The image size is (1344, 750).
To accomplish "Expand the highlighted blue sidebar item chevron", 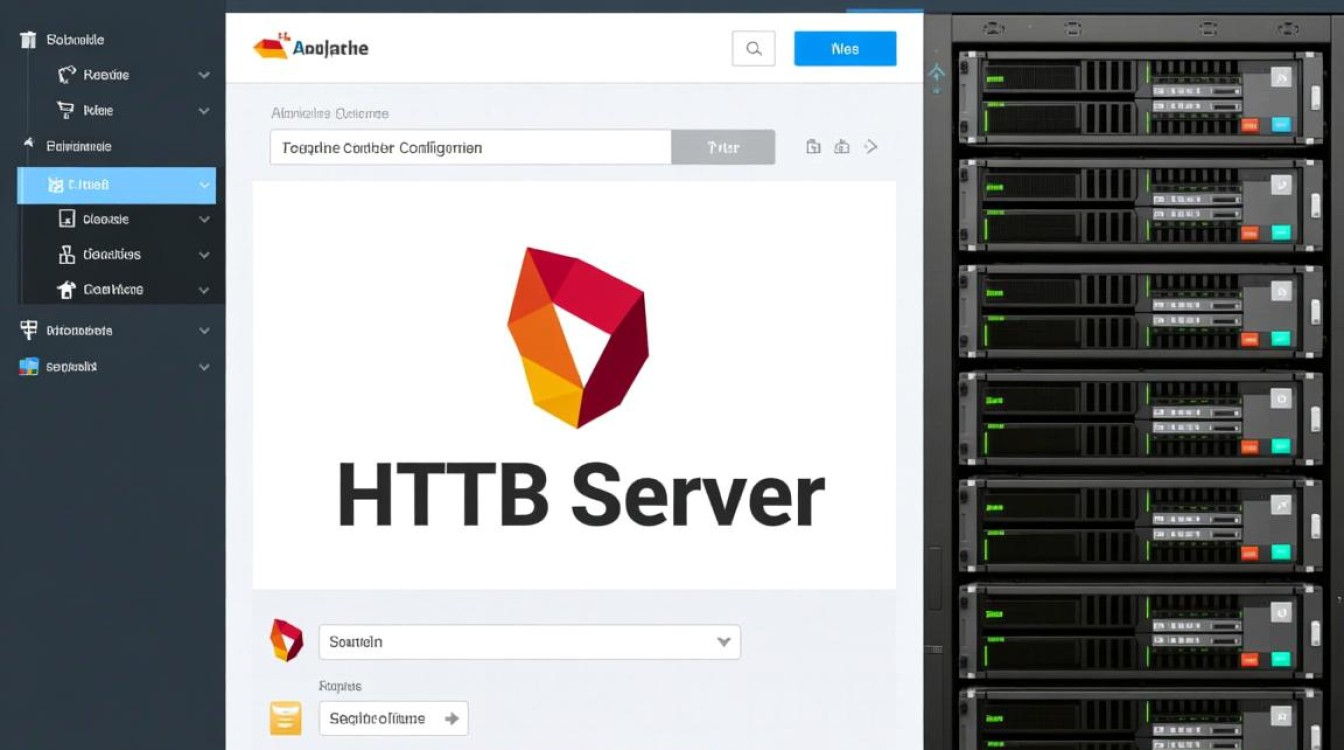I will click(x=204, y=185).
